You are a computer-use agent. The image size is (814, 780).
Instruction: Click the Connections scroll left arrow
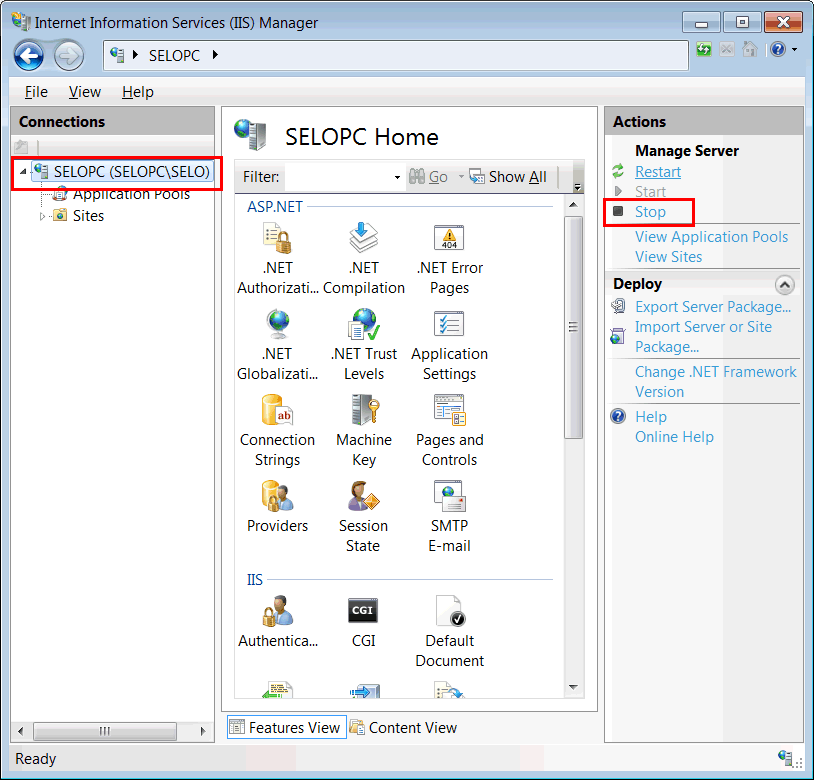(20, 731)
